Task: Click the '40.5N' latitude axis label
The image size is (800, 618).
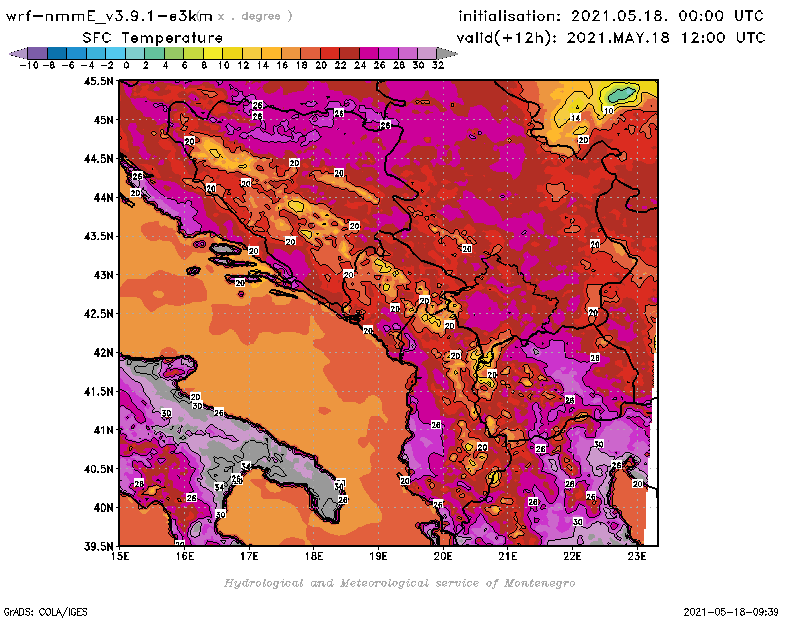Action: pyautogui.click(x=98, y=469)
